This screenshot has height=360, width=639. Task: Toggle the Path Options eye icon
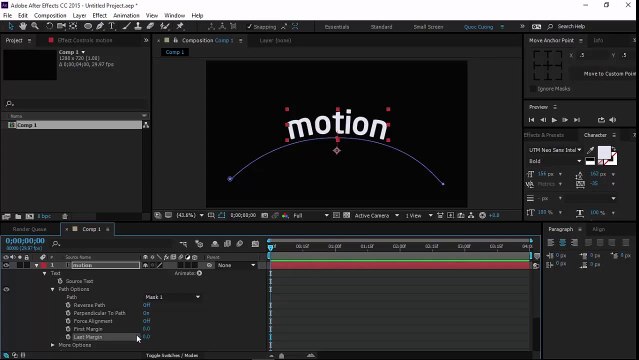pyautogui.click(x=6, y=289)
